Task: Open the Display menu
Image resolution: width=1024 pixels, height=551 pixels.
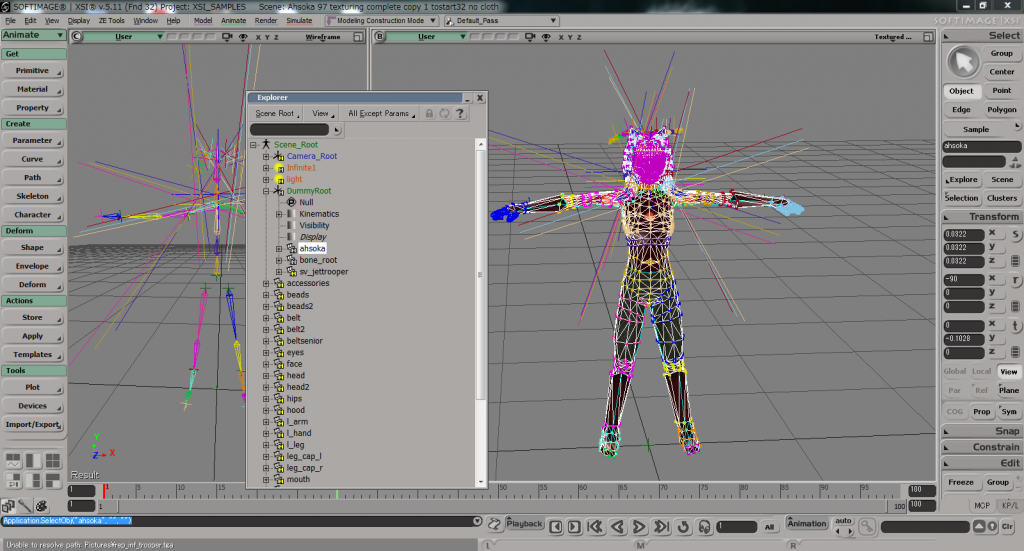Action: pos(79,21)
